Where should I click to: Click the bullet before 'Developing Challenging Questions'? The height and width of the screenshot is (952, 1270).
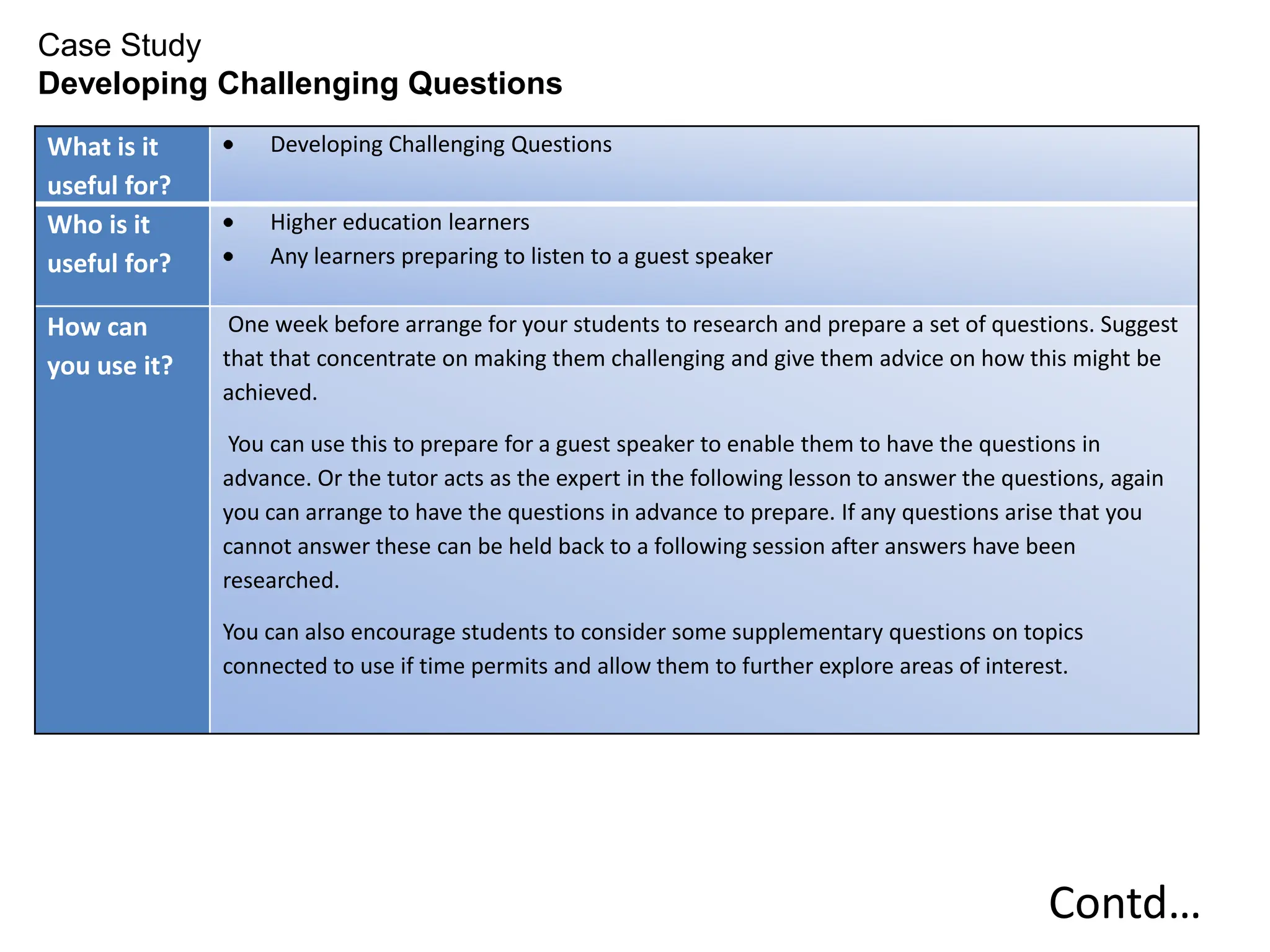tap(229, 145)
